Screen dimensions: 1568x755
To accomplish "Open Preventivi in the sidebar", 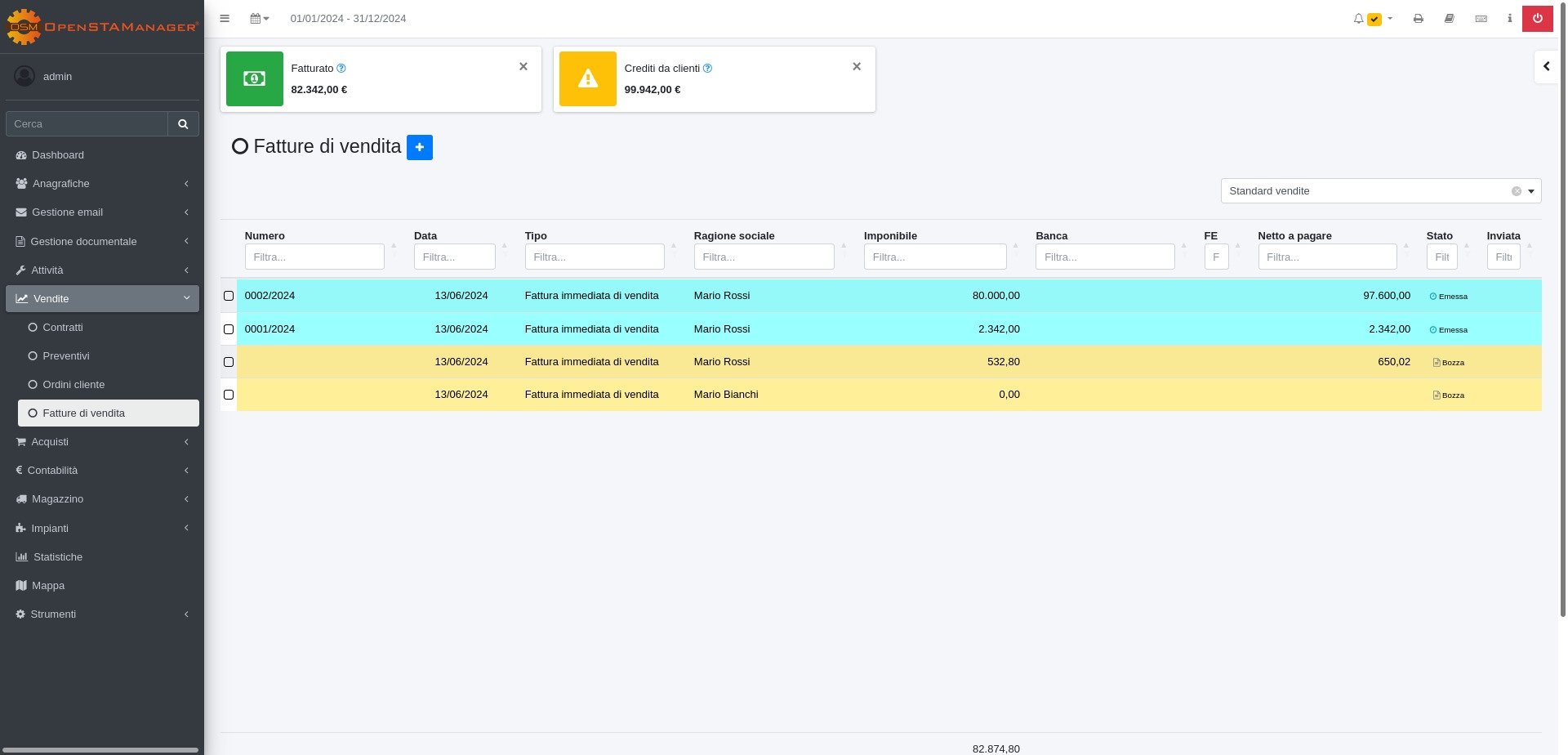I will (x=66, y=356).
